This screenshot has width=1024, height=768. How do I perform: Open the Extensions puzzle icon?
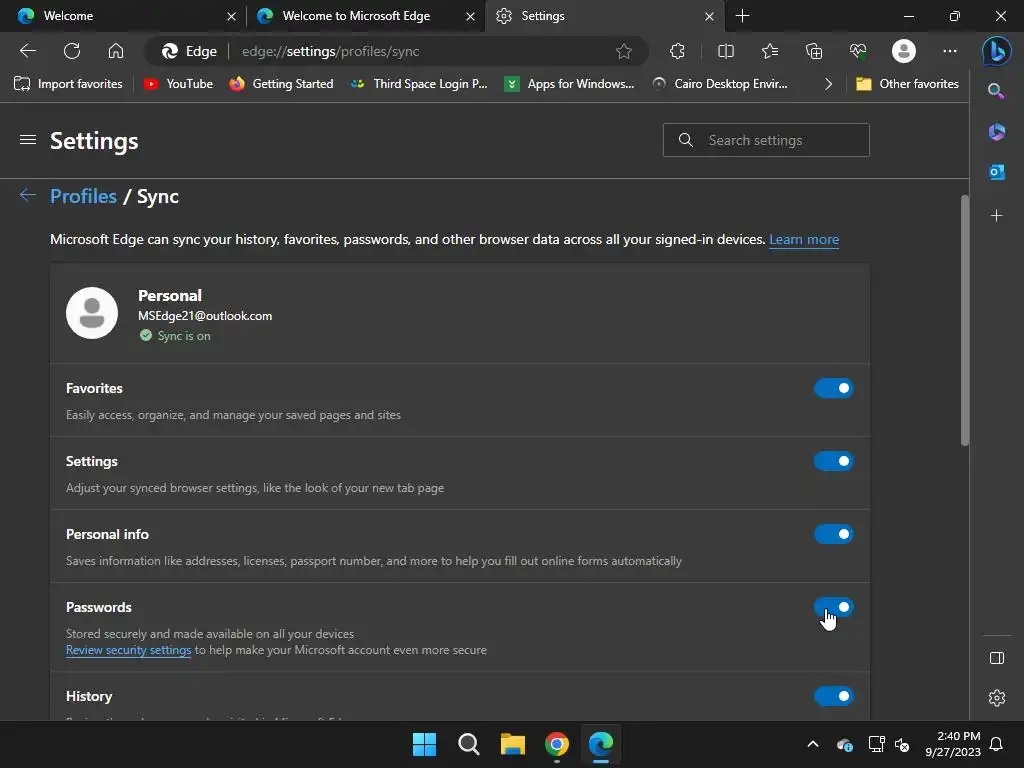point(677,51)
